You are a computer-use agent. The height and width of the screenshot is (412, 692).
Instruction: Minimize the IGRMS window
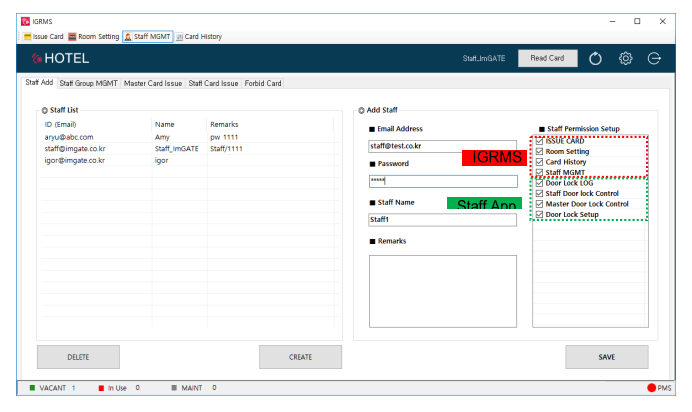[613, 21]
